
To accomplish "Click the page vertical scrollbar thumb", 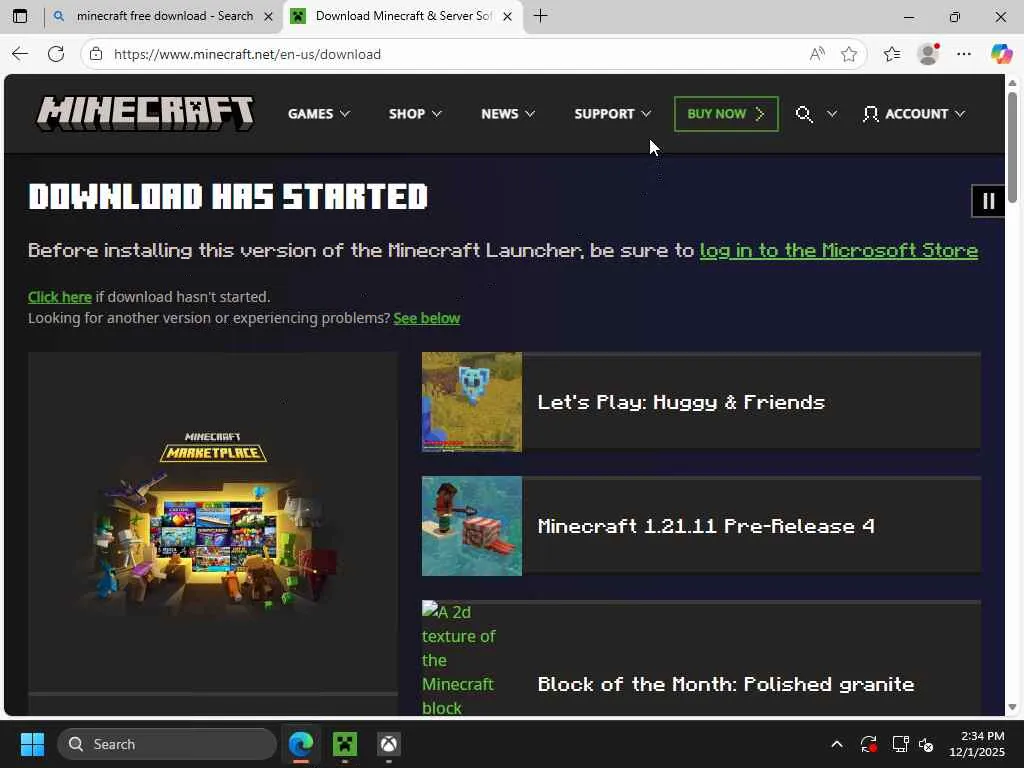I will click(1012, 147).
